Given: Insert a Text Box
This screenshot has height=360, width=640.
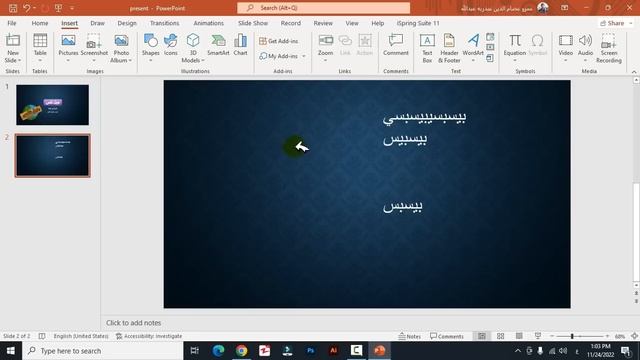Looking at the screenshot, I should [427, 48].
